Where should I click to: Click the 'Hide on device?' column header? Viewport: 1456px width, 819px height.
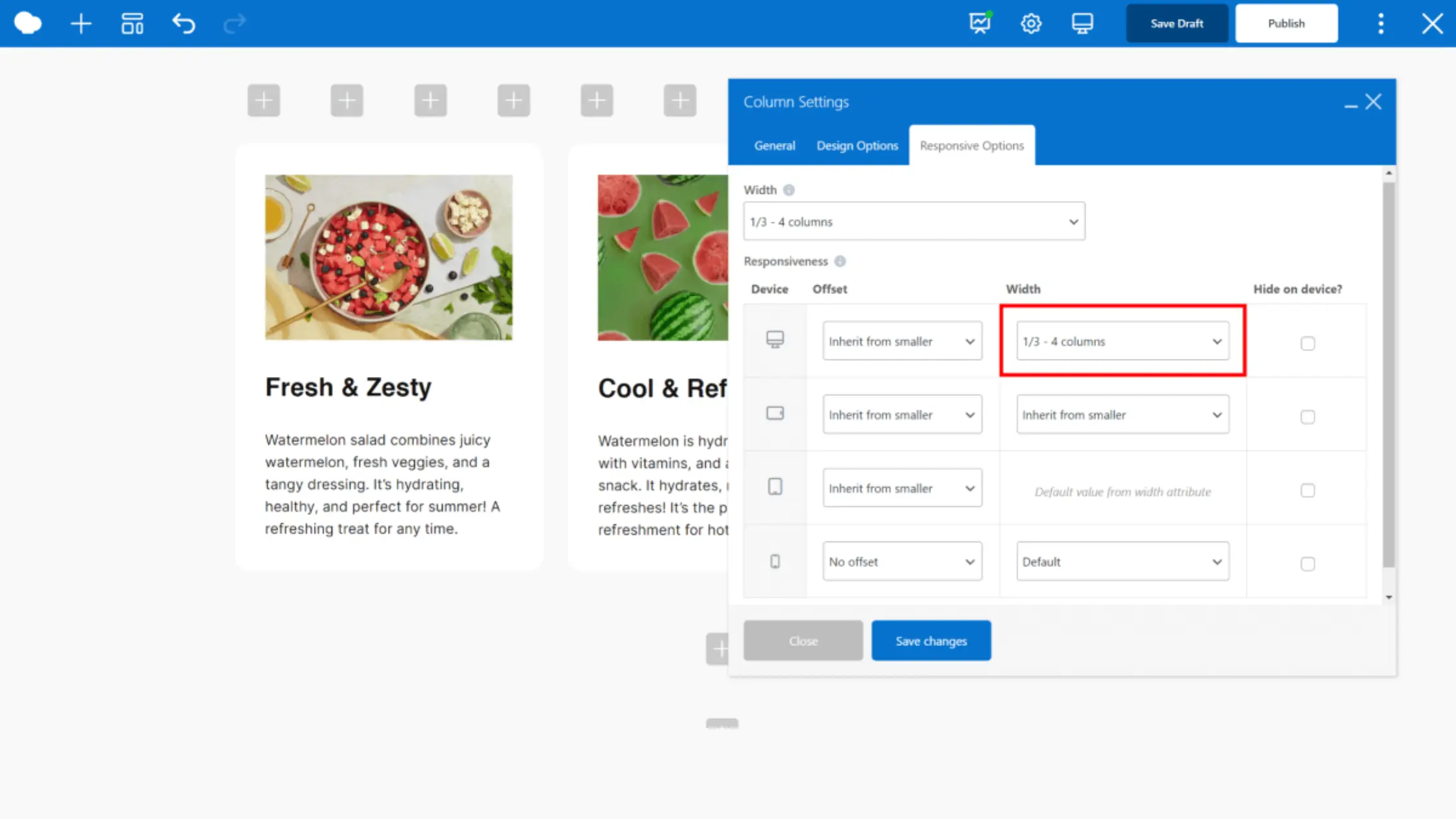(1297, 289)
